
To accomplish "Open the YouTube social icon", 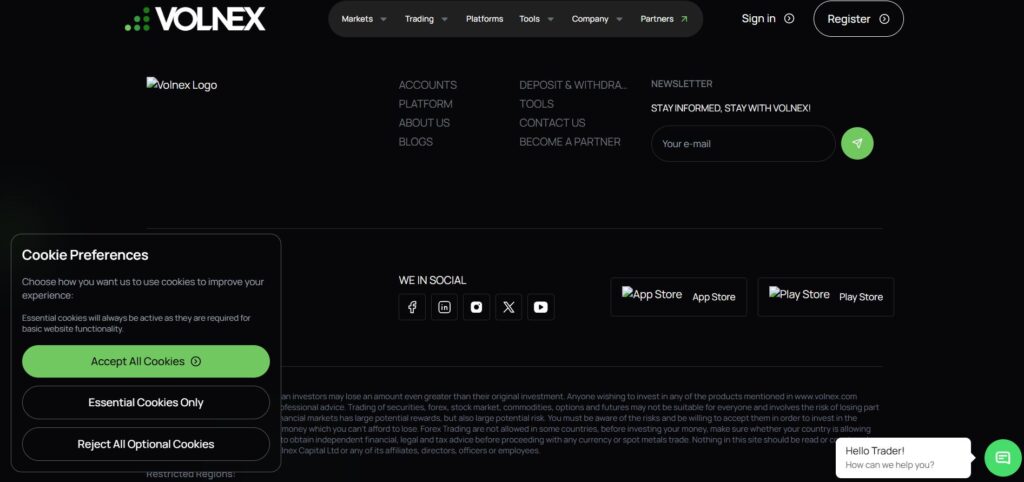I will [x=540, y=307].
